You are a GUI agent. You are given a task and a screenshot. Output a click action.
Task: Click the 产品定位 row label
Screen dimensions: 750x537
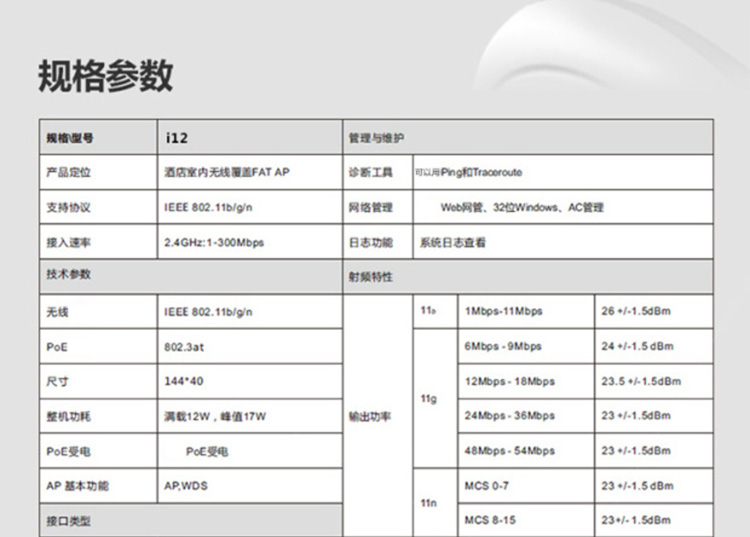pos(68,172)
